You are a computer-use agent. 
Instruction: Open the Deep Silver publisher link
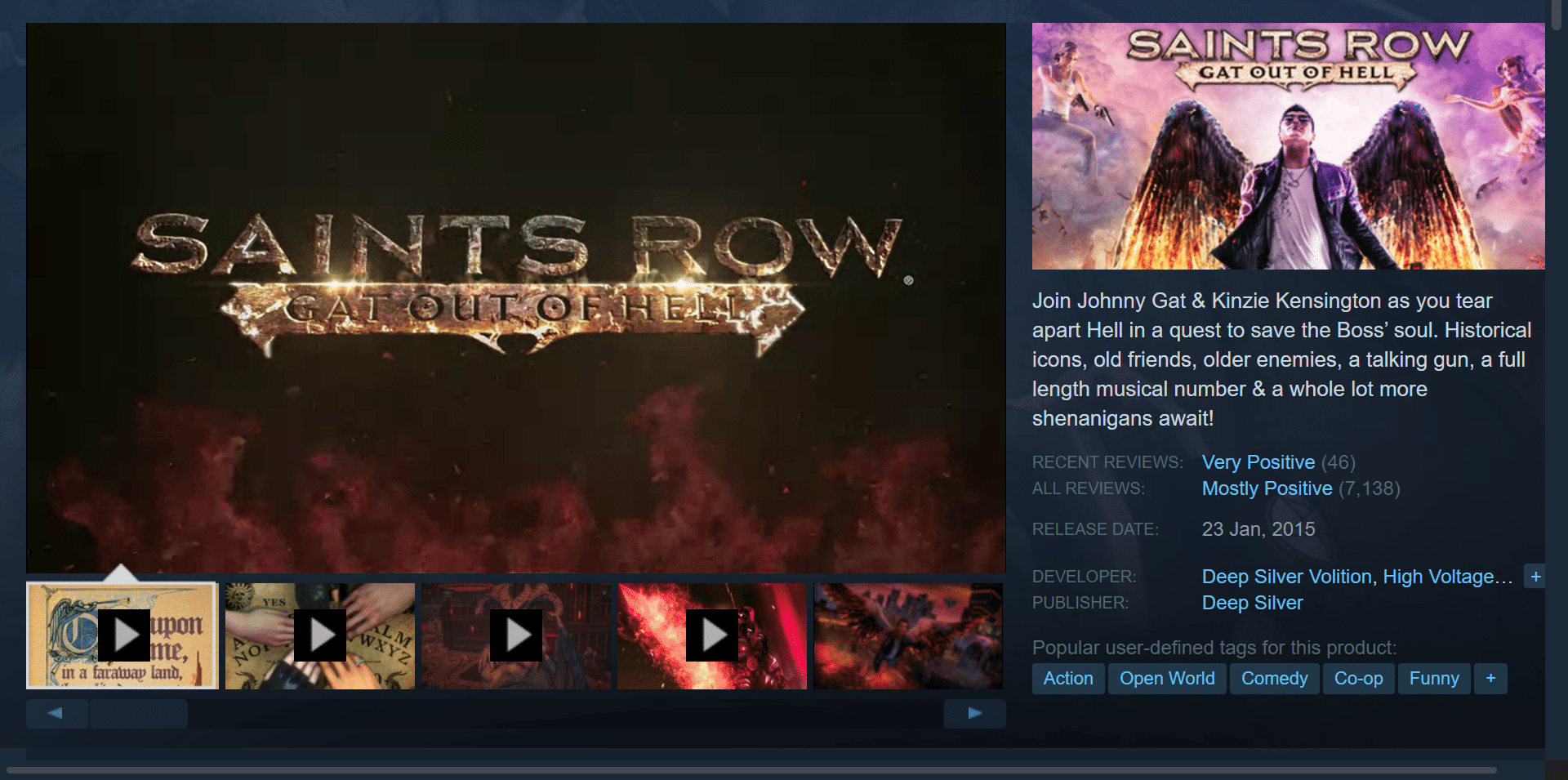point(1252,603)
